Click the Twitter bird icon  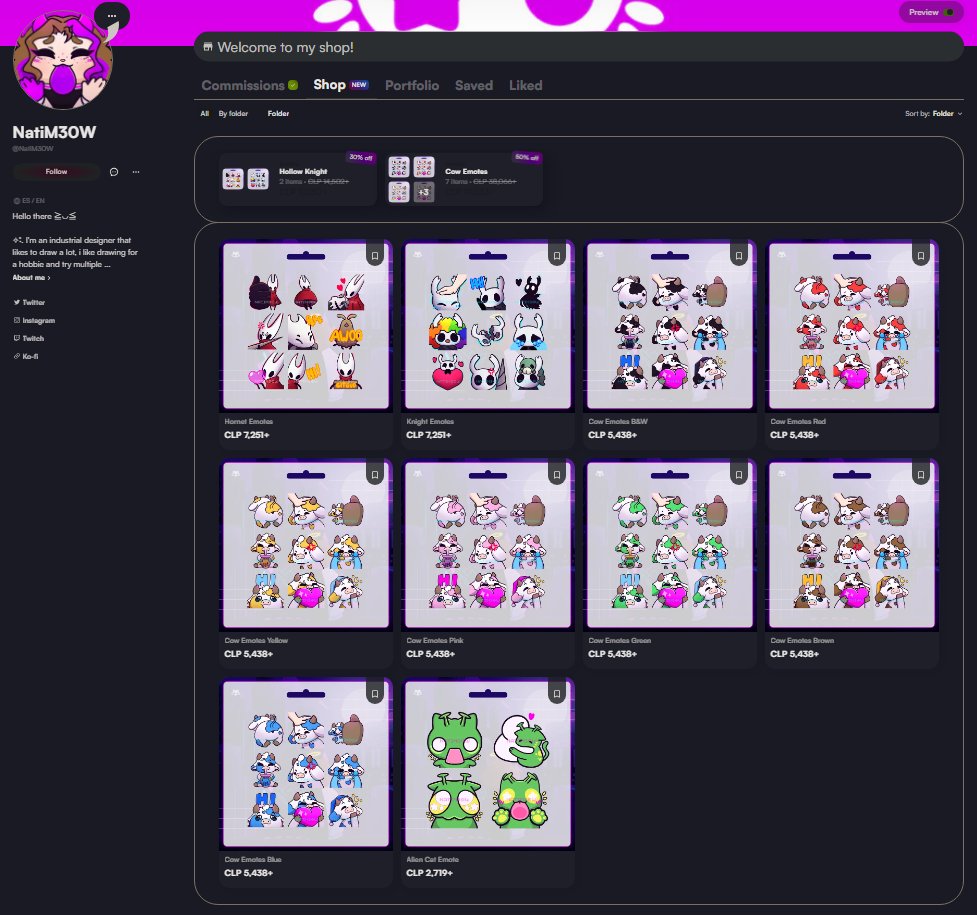pos(17,302)
